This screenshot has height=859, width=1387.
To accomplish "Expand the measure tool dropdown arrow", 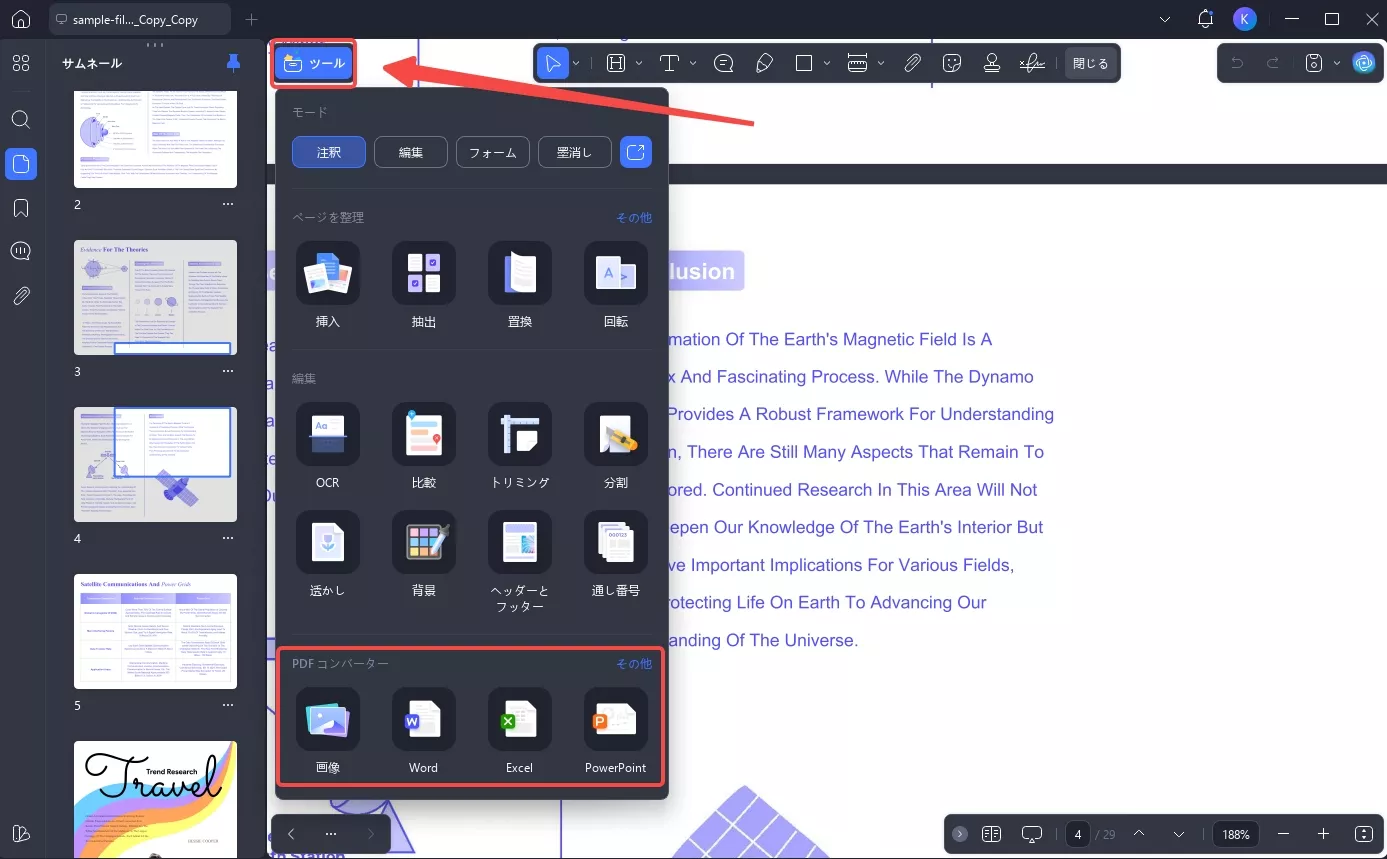I will (881, 63).
